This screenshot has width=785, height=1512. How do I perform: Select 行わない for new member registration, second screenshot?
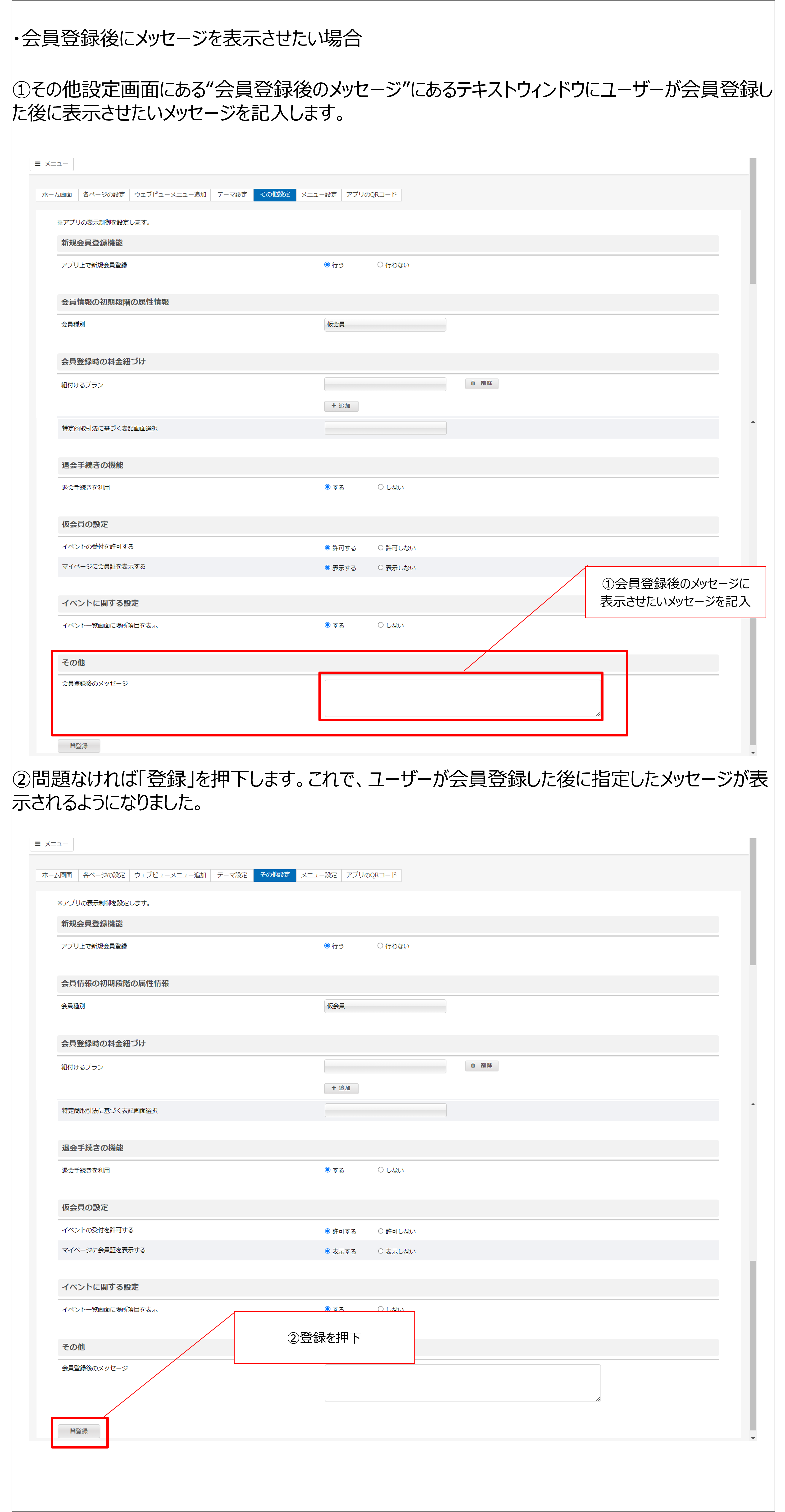[381, 946]
